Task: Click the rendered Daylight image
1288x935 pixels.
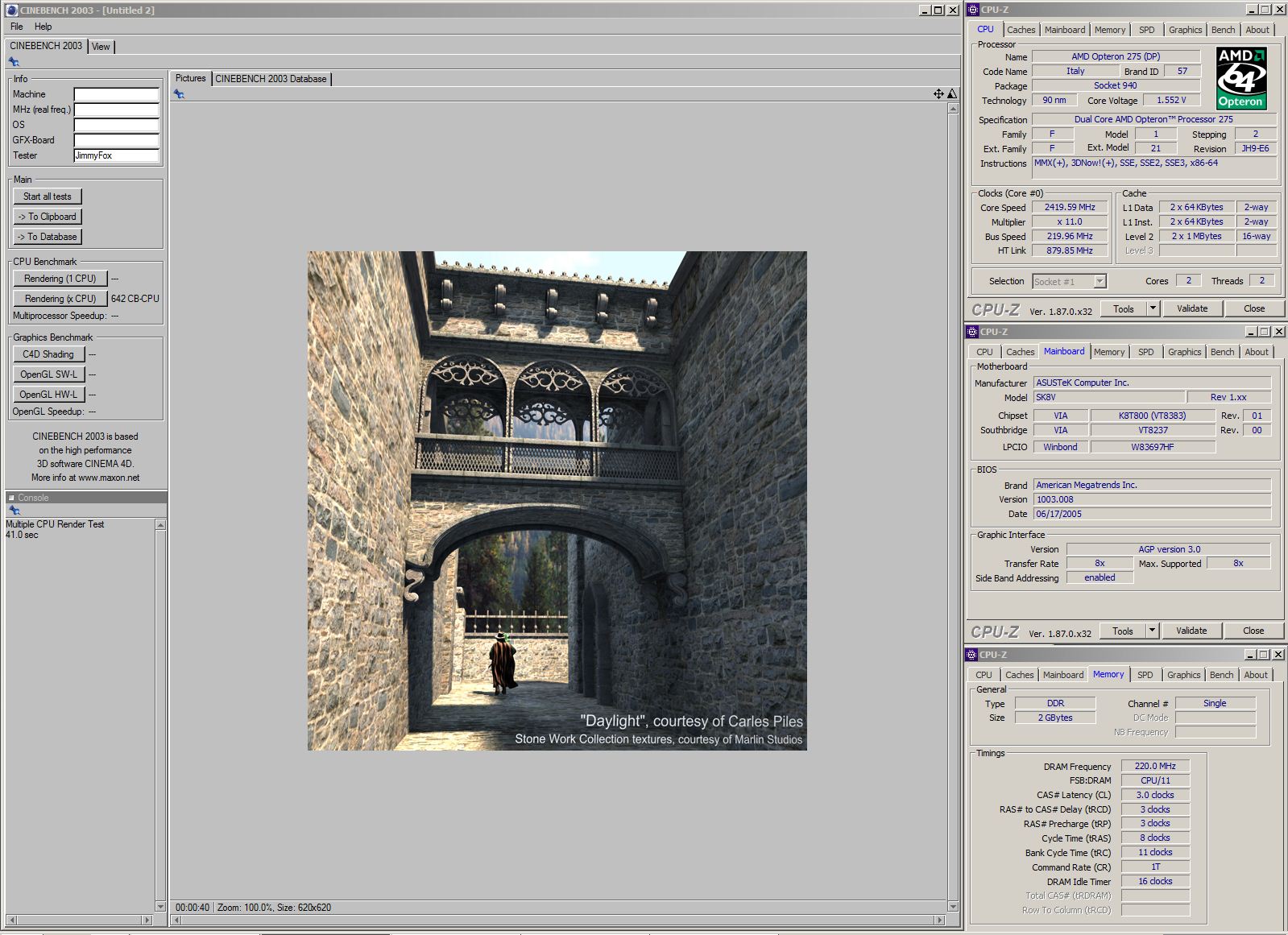Action: (557, 501)
